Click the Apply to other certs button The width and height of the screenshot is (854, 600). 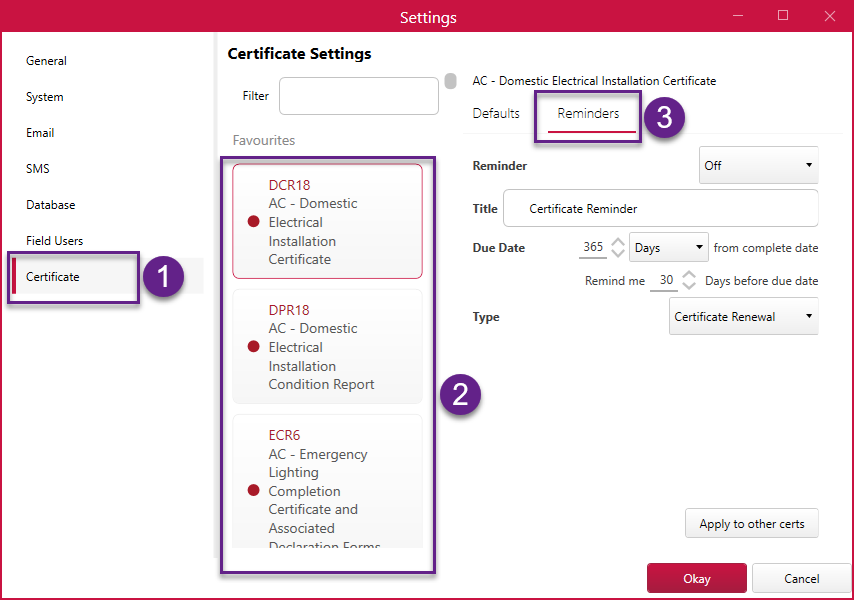(x=751, y=523)
